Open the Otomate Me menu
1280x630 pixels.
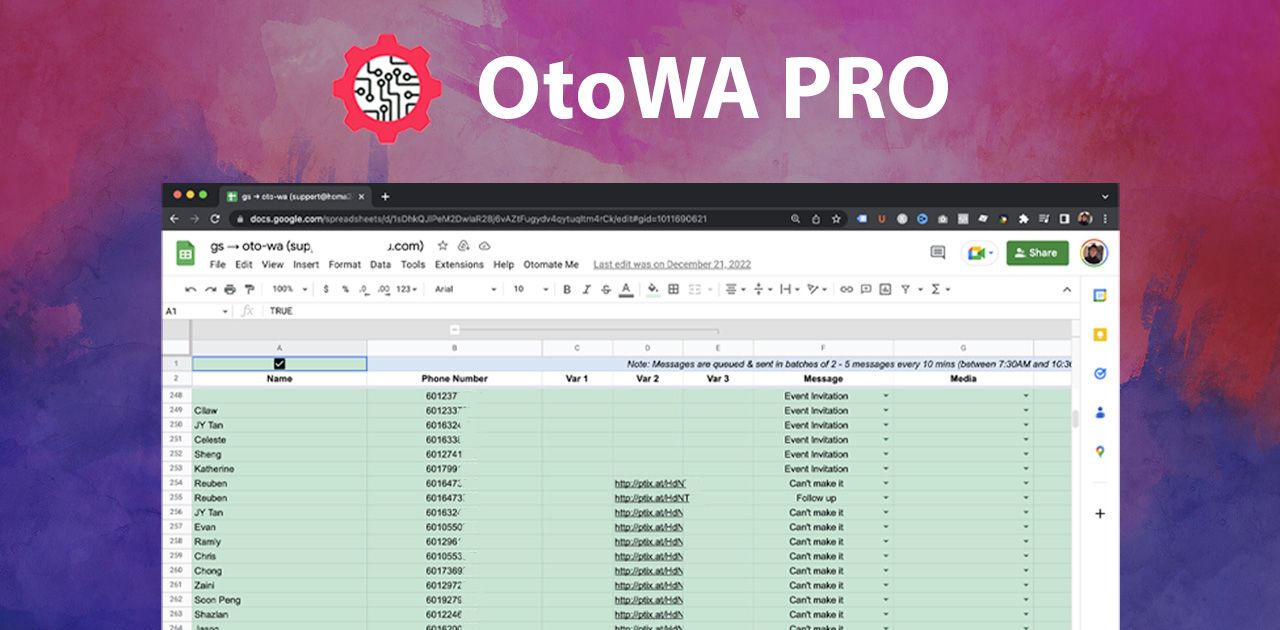point(551,265)
